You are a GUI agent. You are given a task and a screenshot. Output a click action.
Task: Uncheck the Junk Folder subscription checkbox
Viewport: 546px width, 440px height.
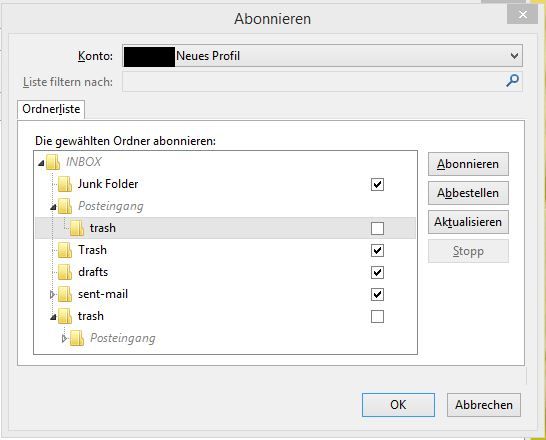[377, 184]
